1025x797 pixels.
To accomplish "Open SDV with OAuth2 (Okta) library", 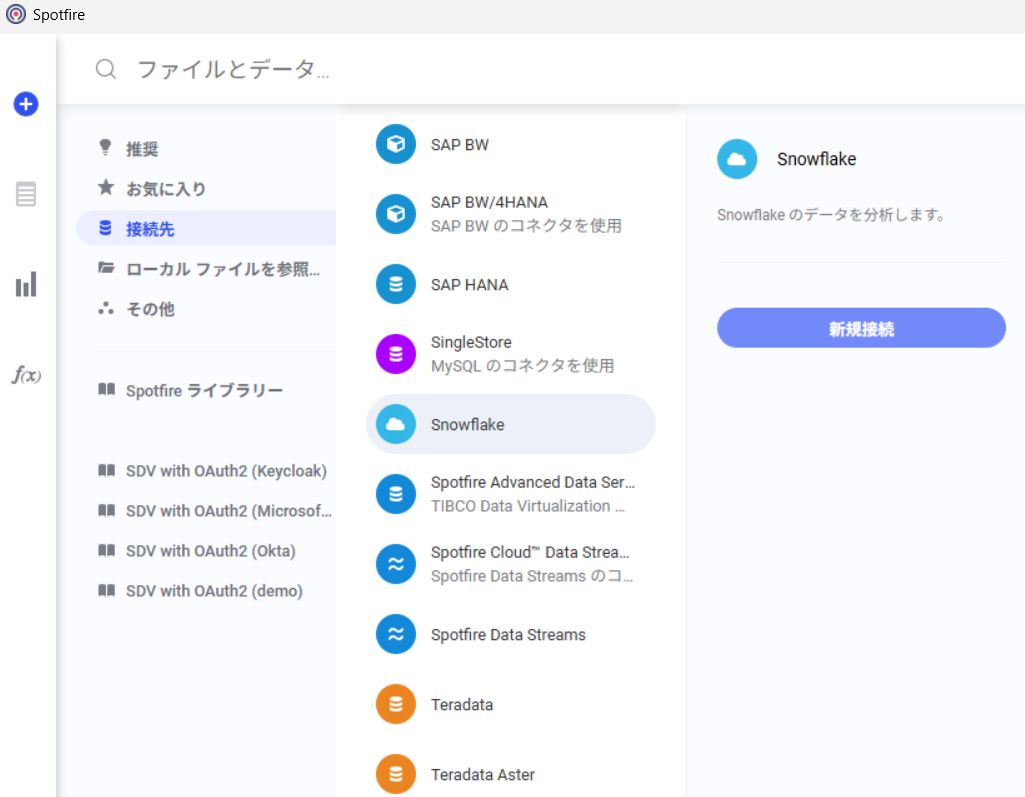I will coord(207,551).
